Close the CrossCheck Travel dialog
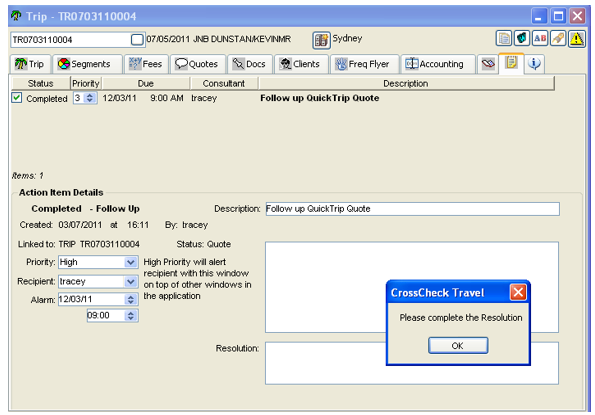 click(x=518, y=292)
